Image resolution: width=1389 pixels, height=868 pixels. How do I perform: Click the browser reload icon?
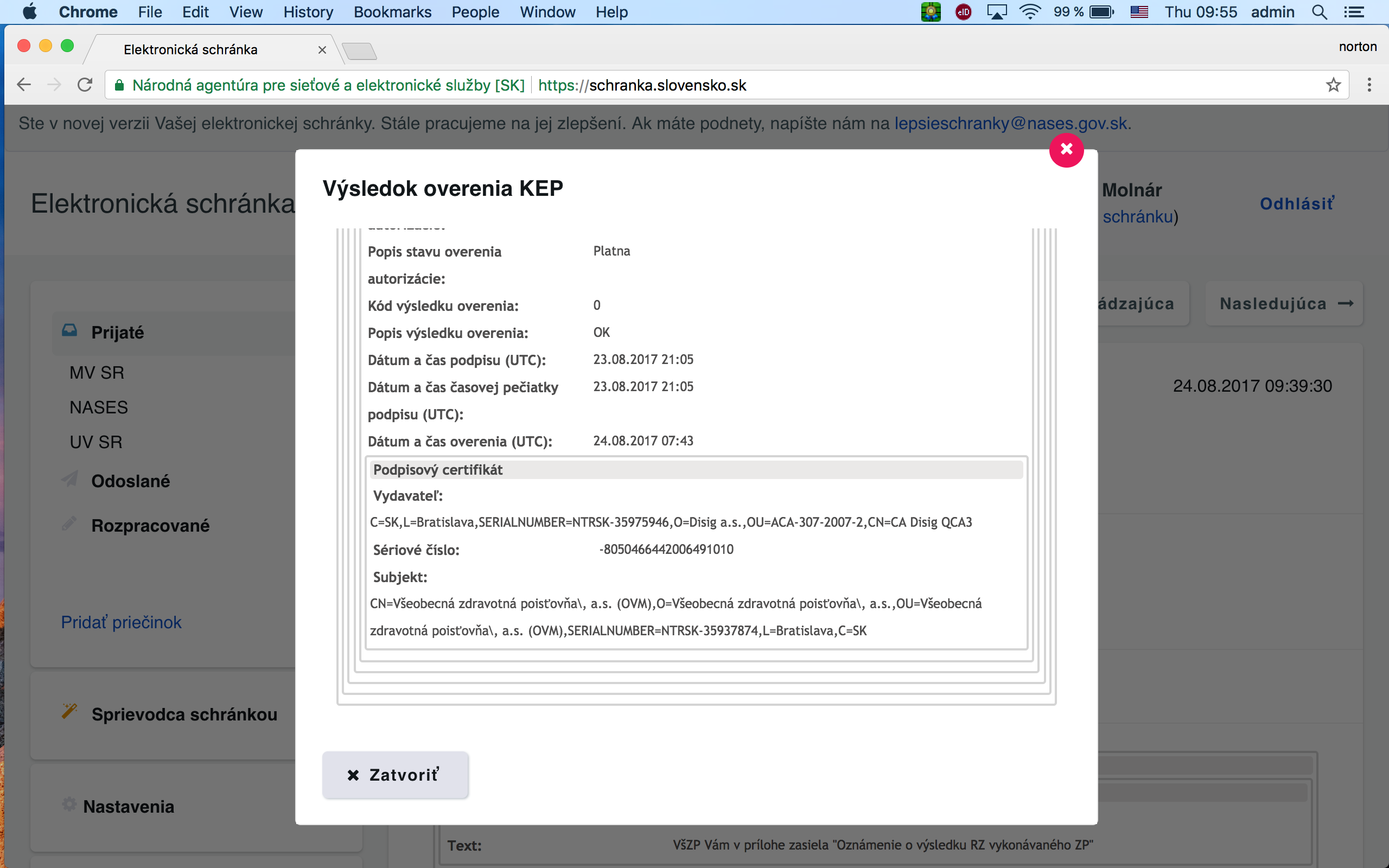click(x=85, y=85)
